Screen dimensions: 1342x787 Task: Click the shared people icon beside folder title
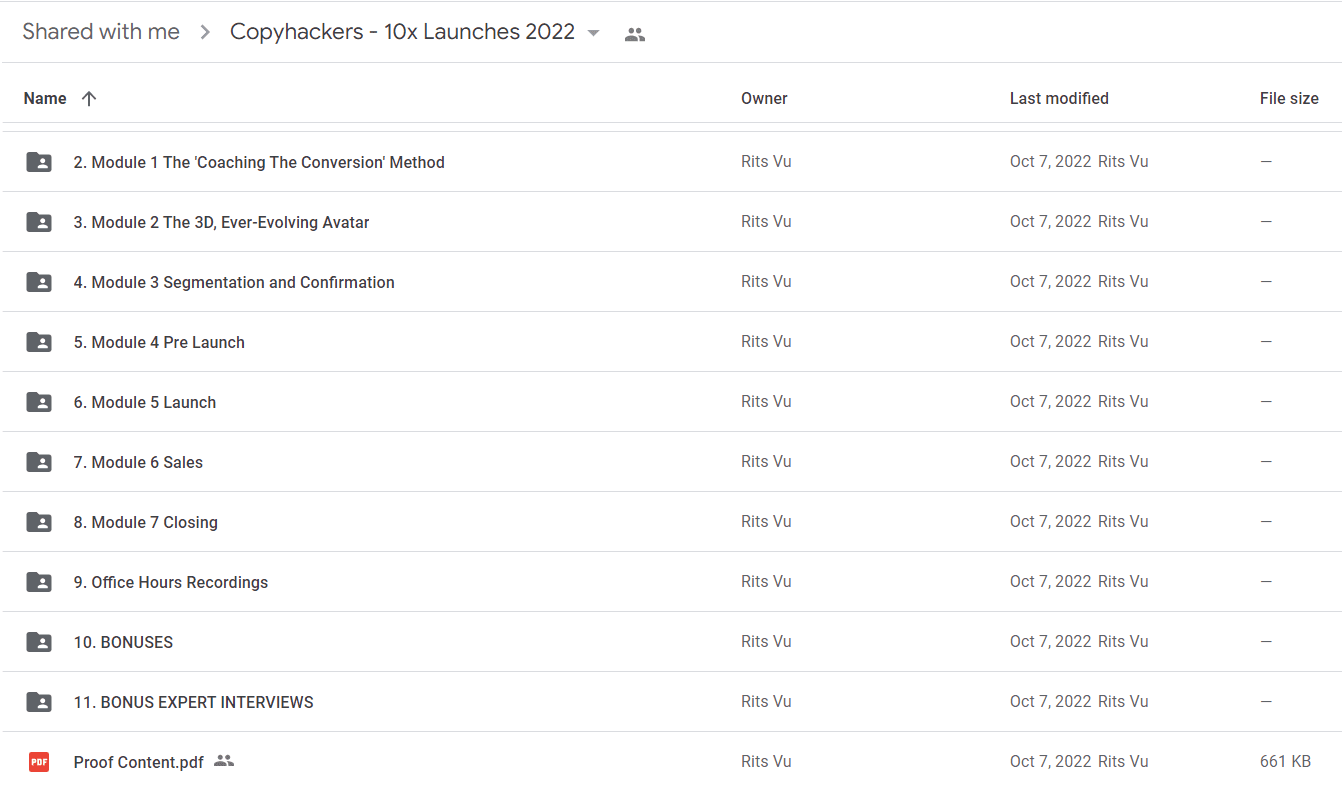click(x=634, y=34)
